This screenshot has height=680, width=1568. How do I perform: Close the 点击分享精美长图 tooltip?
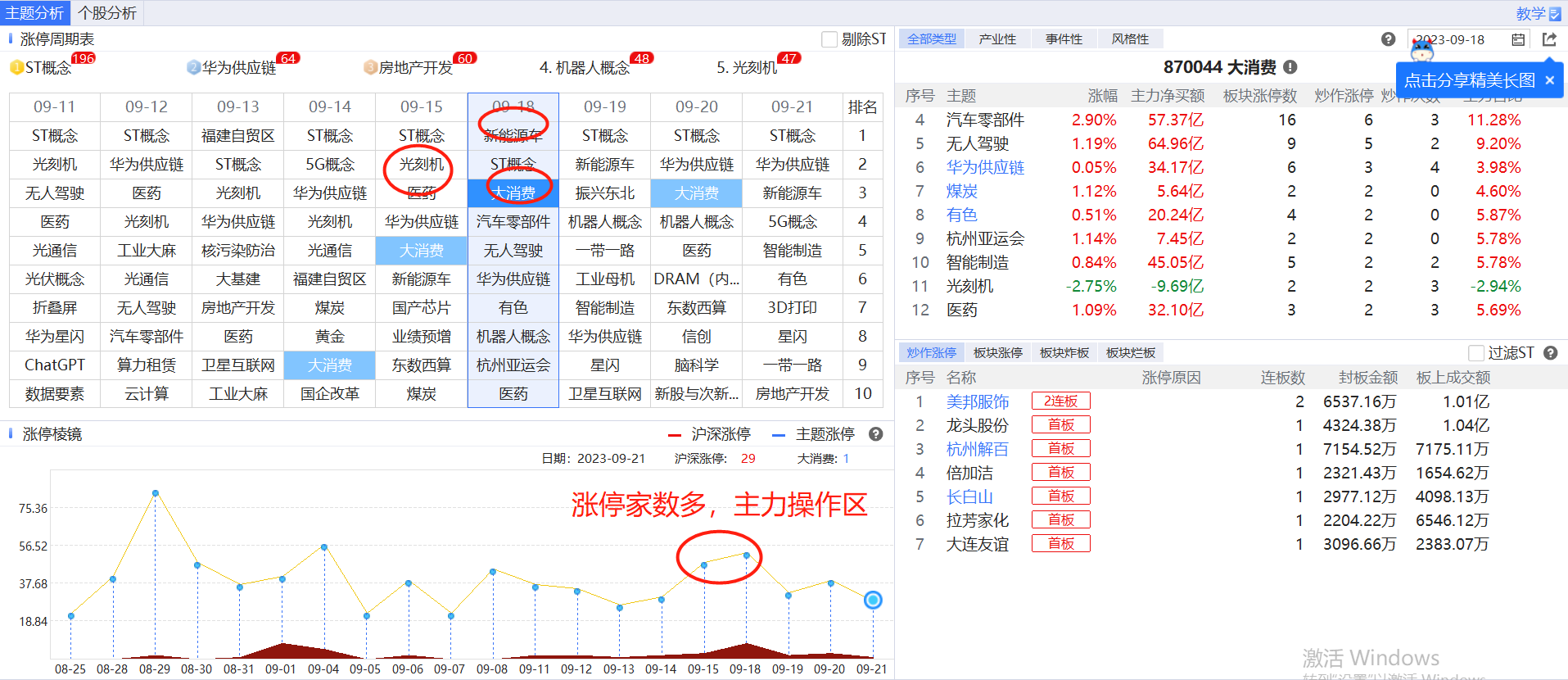coord(1549,80)
